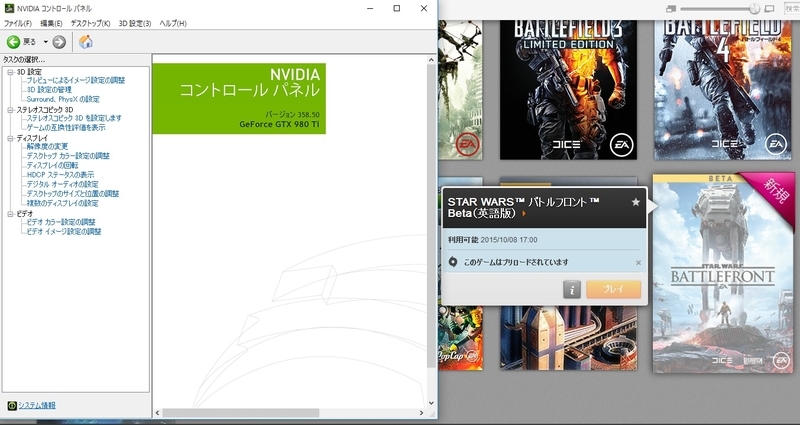Select the city-skyline game cover in Origin
800x425 pixels.
[x=568, y=338]
